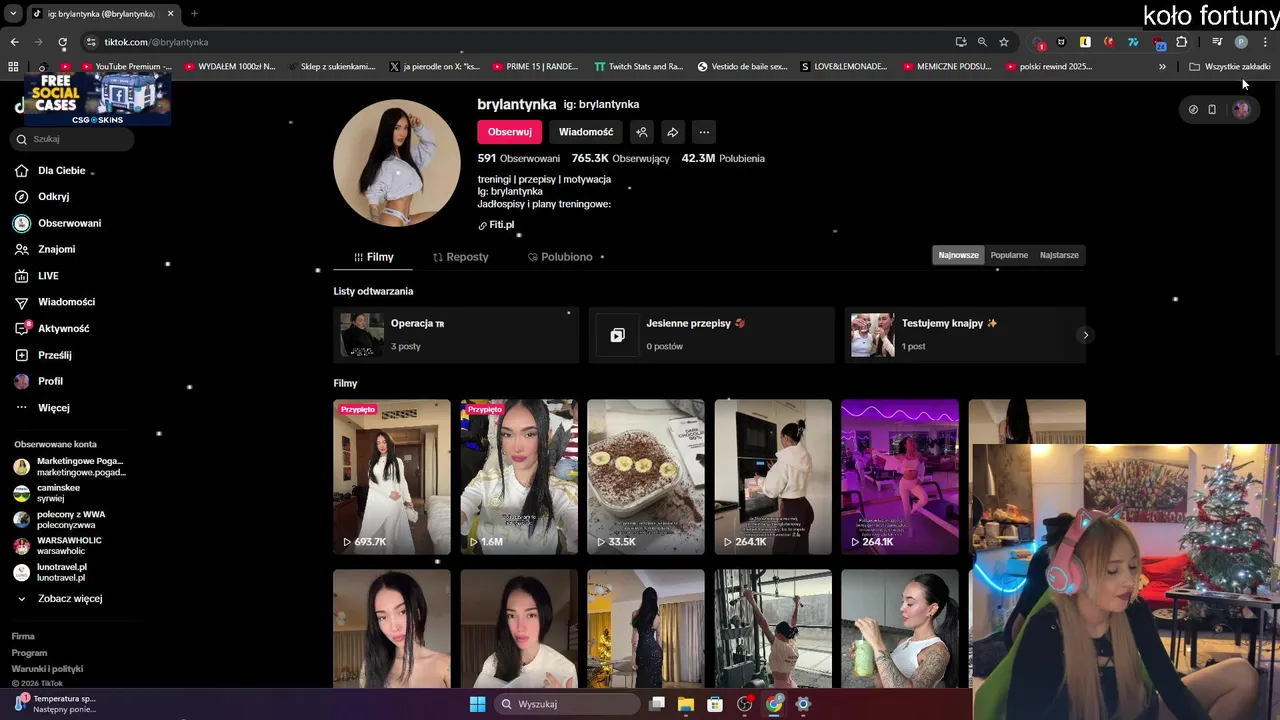Open Chrome three-dot menu
The image size is (1280, 720).
[1266, 42]
